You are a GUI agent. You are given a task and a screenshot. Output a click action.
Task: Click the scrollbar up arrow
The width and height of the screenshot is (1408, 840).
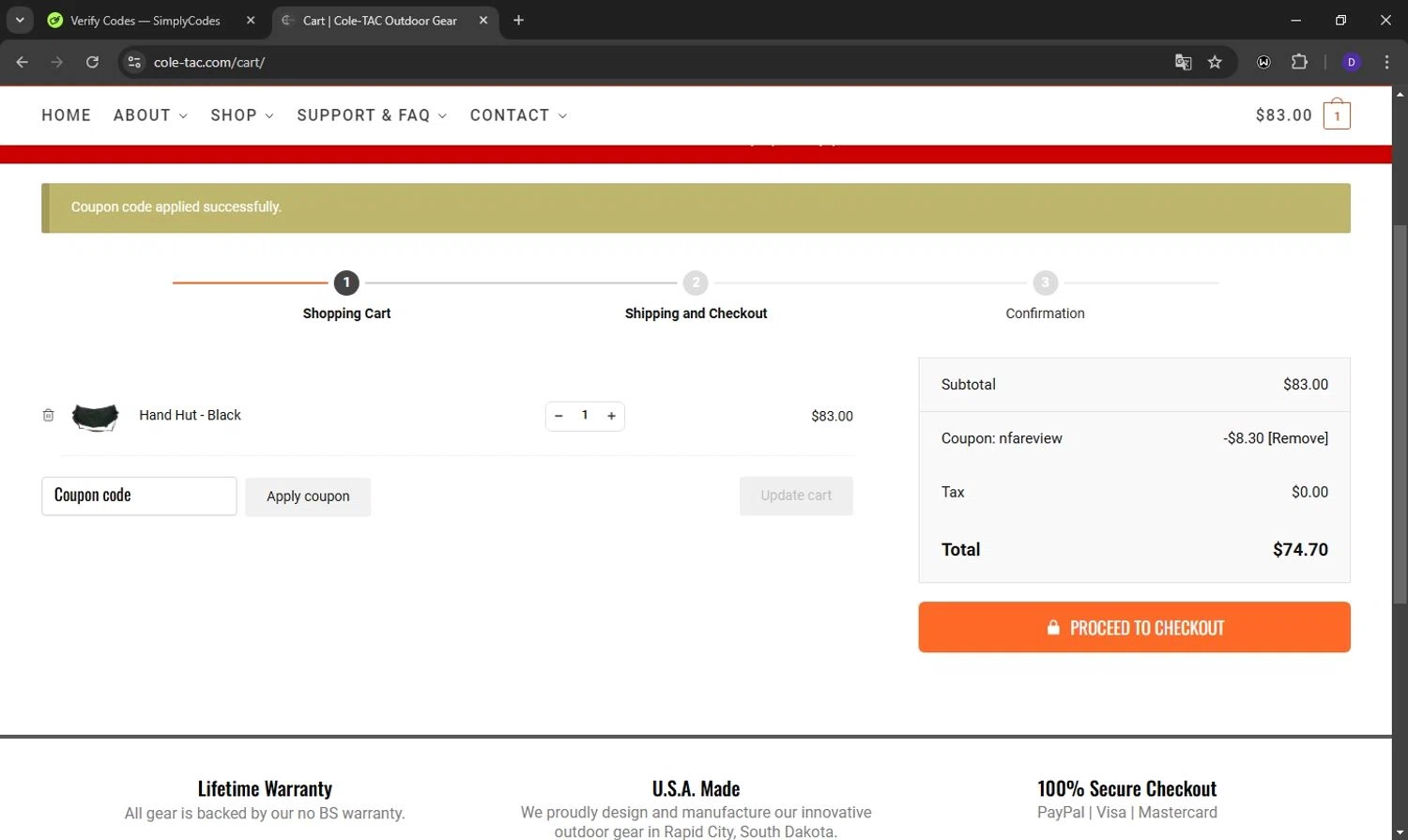coord(1400,94)
